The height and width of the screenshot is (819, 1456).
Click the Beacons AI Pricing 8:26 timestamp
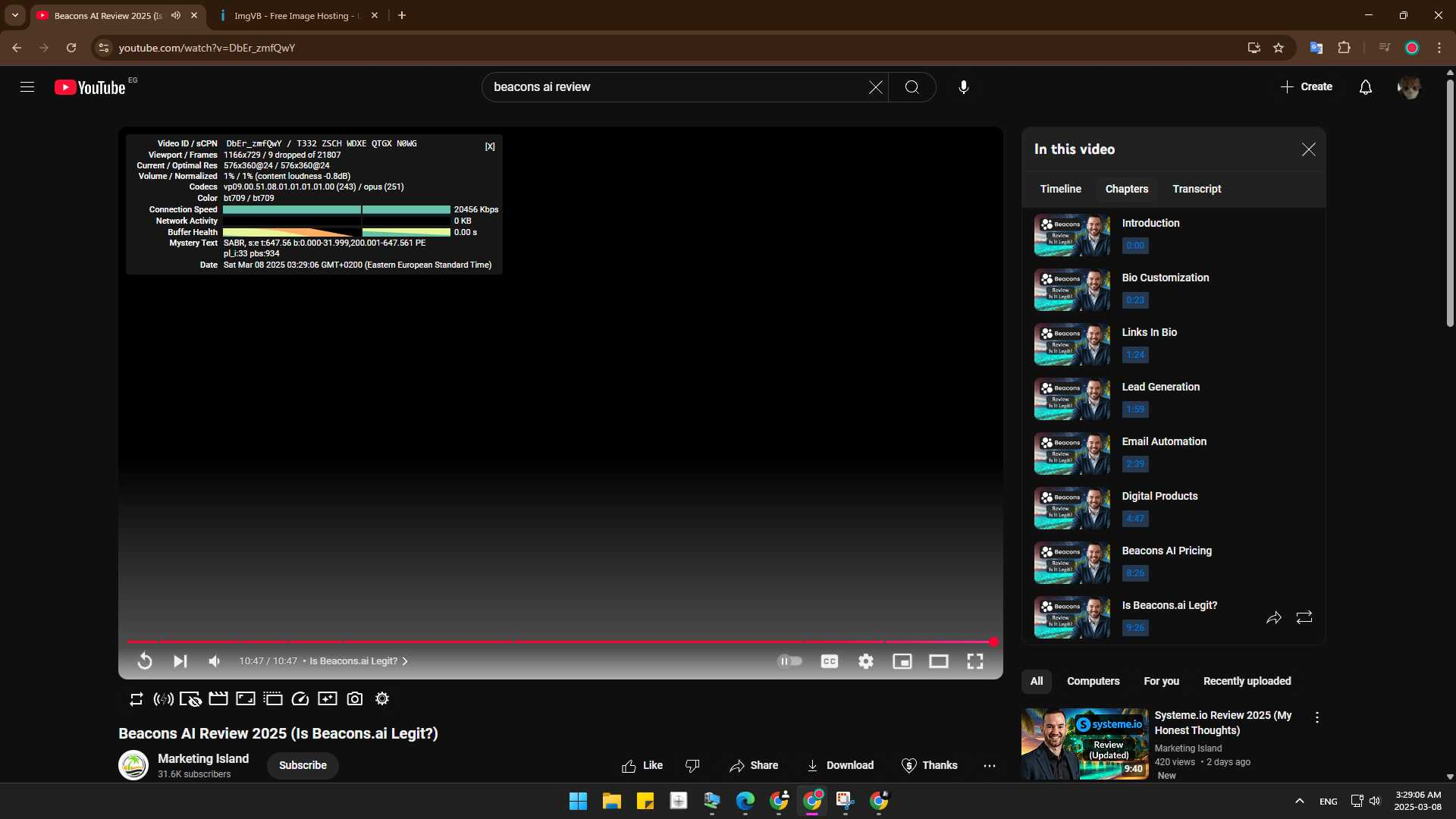pyautogui.click(x=1135, y=573)
